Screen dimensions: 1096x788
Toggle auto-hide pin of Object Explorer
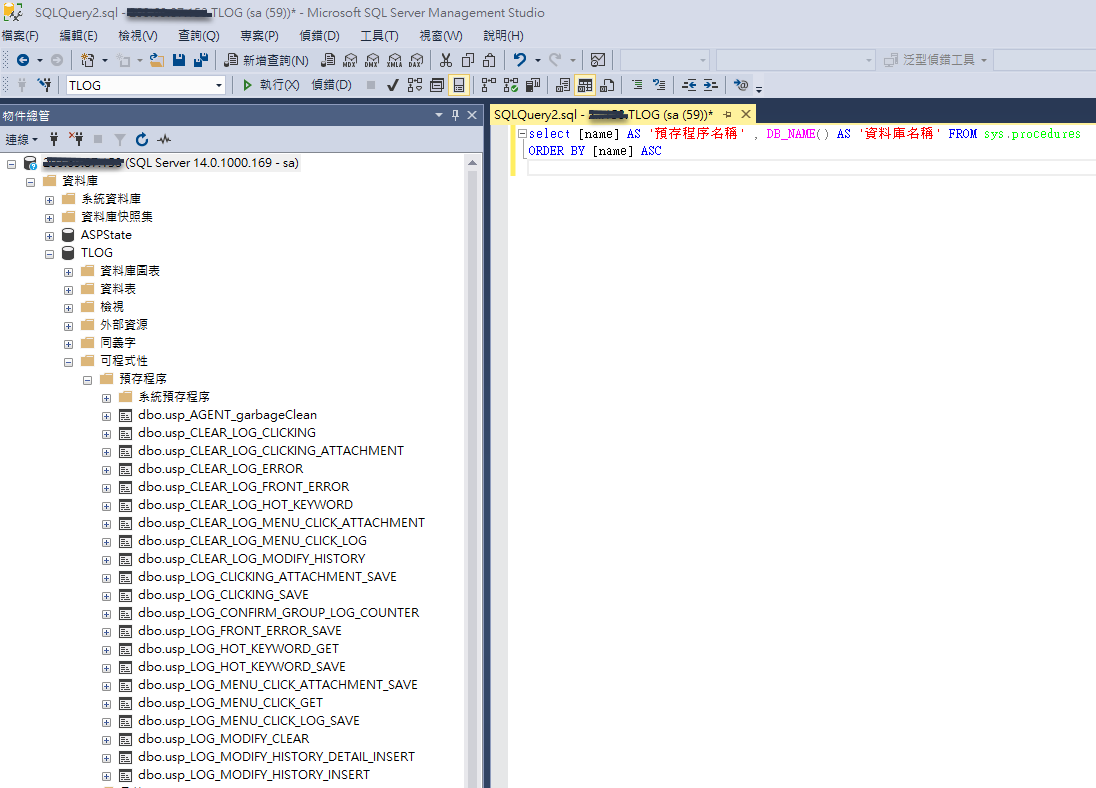click(x=455, y=115)
